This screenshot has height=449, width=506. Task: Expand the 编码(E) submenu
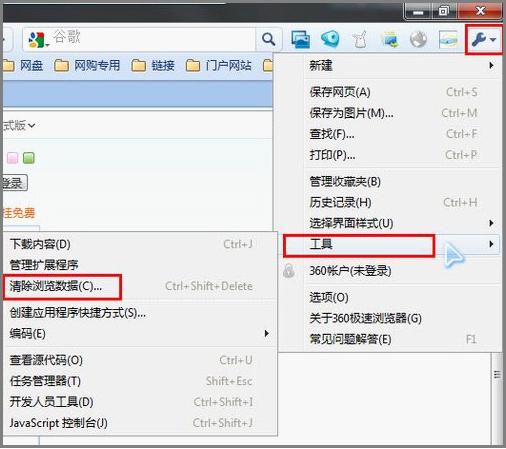coord(139,333)
